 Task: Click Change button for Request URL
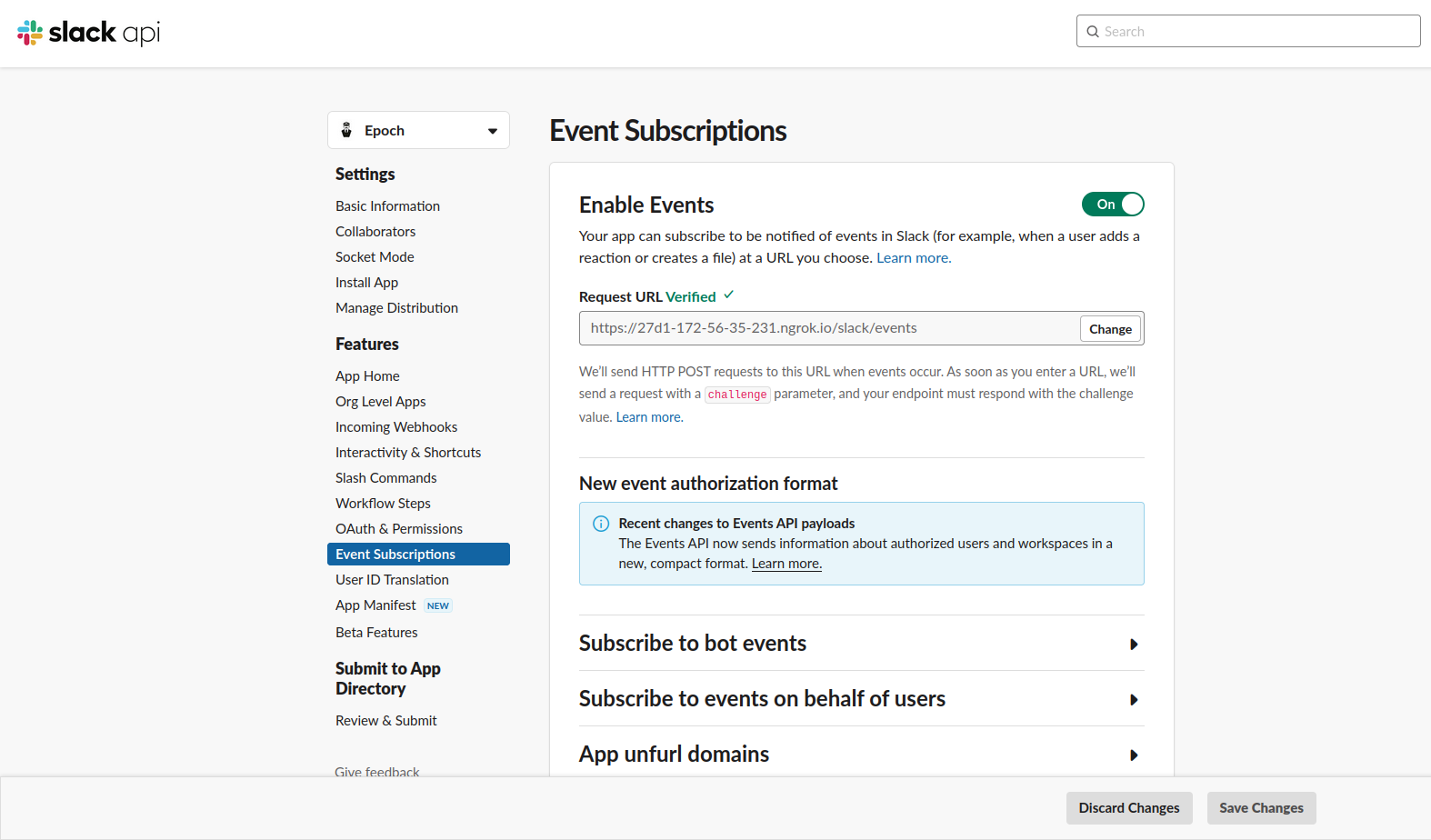1110,329
